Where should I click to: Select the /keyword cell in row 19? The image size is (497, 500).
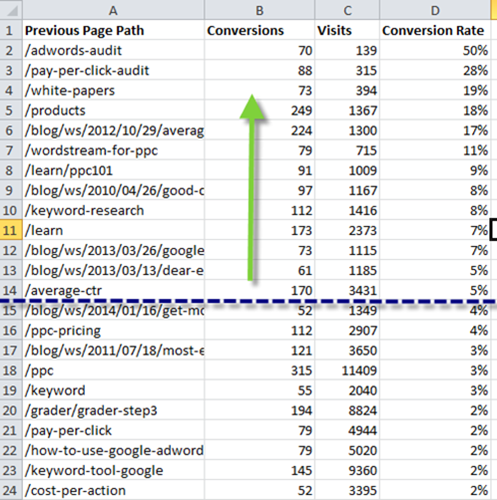pos(113,390)
